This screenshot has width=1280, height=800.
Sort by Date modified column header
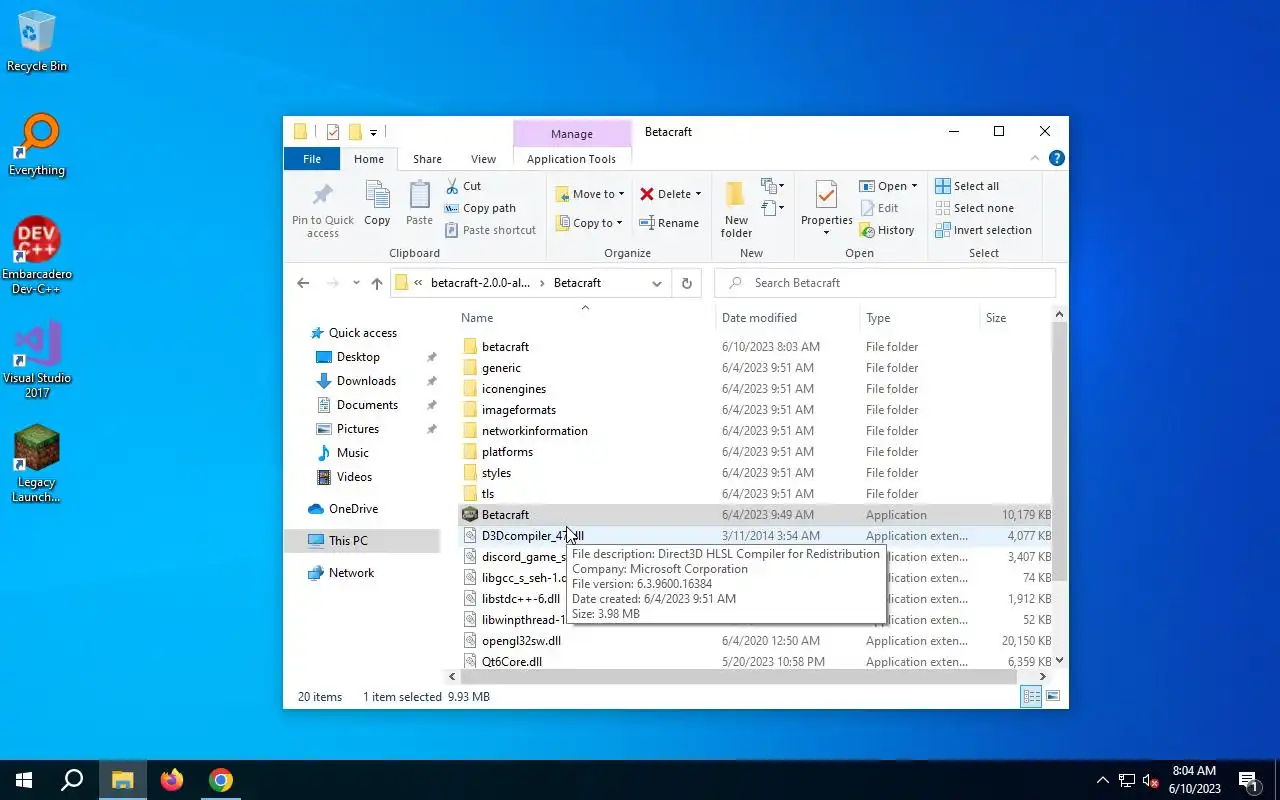(787, 317)
